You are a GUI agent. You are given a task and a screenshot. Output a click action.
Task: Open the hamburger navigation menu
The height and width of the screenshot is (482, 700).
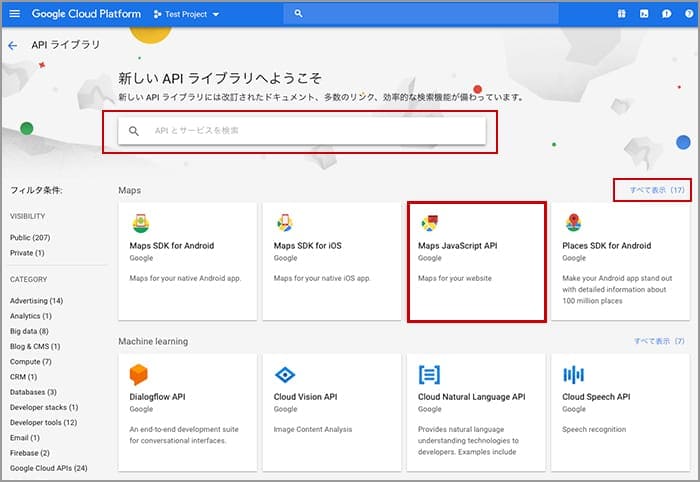pyautogui.click(x=14, y=14)
